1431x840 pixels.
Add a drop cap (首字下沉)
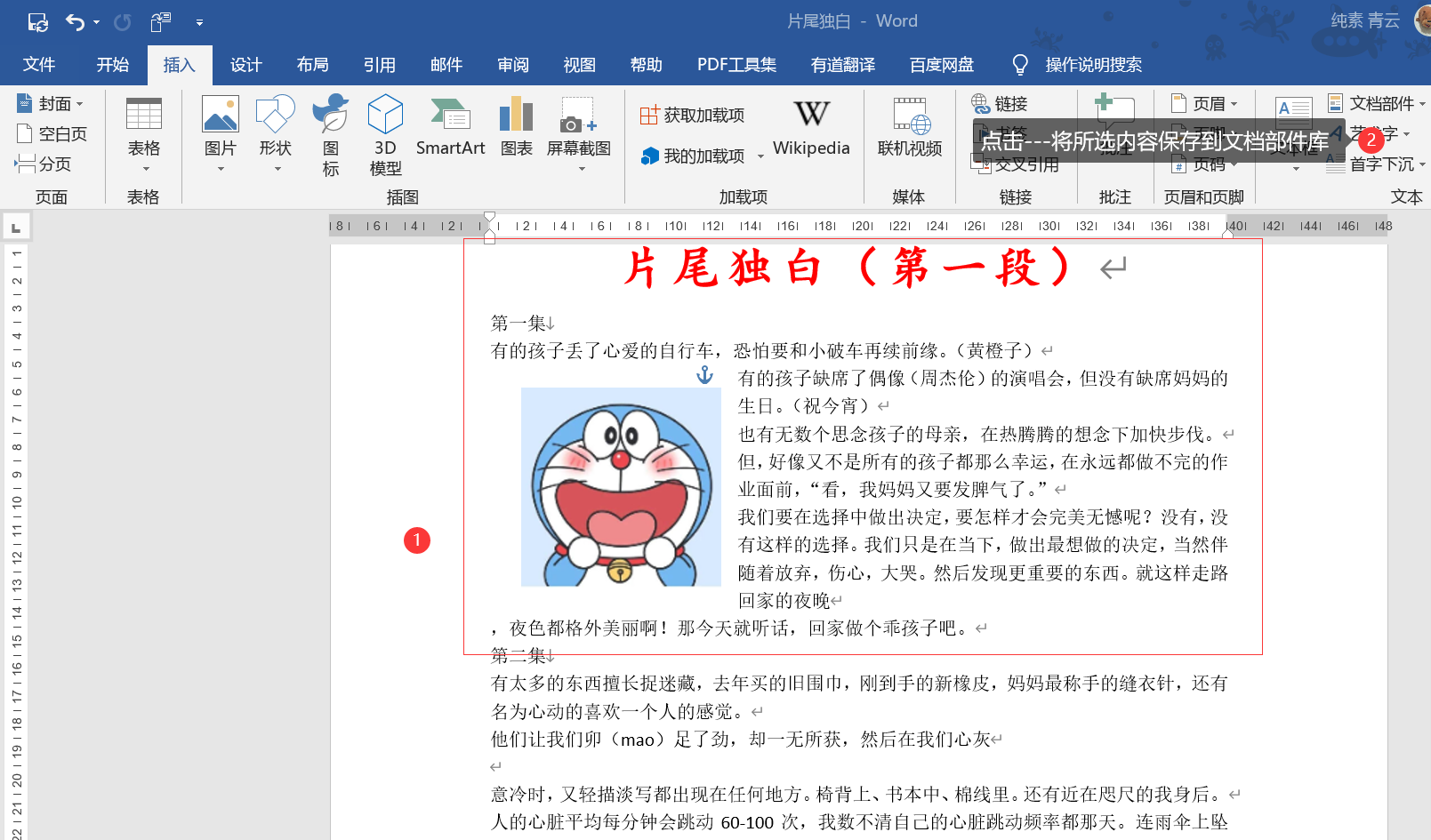[x=1377, y=164]
